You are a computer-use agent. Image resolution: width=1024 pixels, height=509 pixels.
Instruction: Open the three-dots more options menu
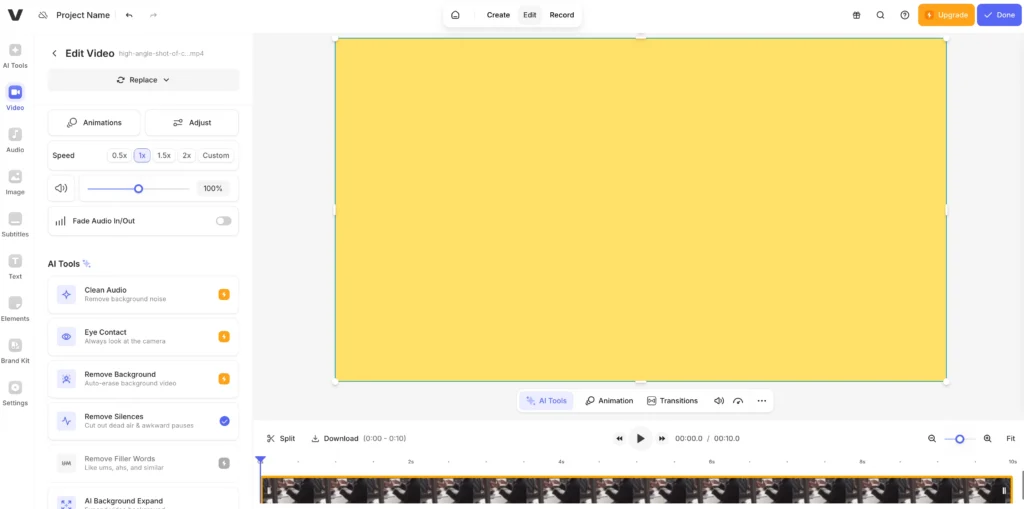[761, 401]
